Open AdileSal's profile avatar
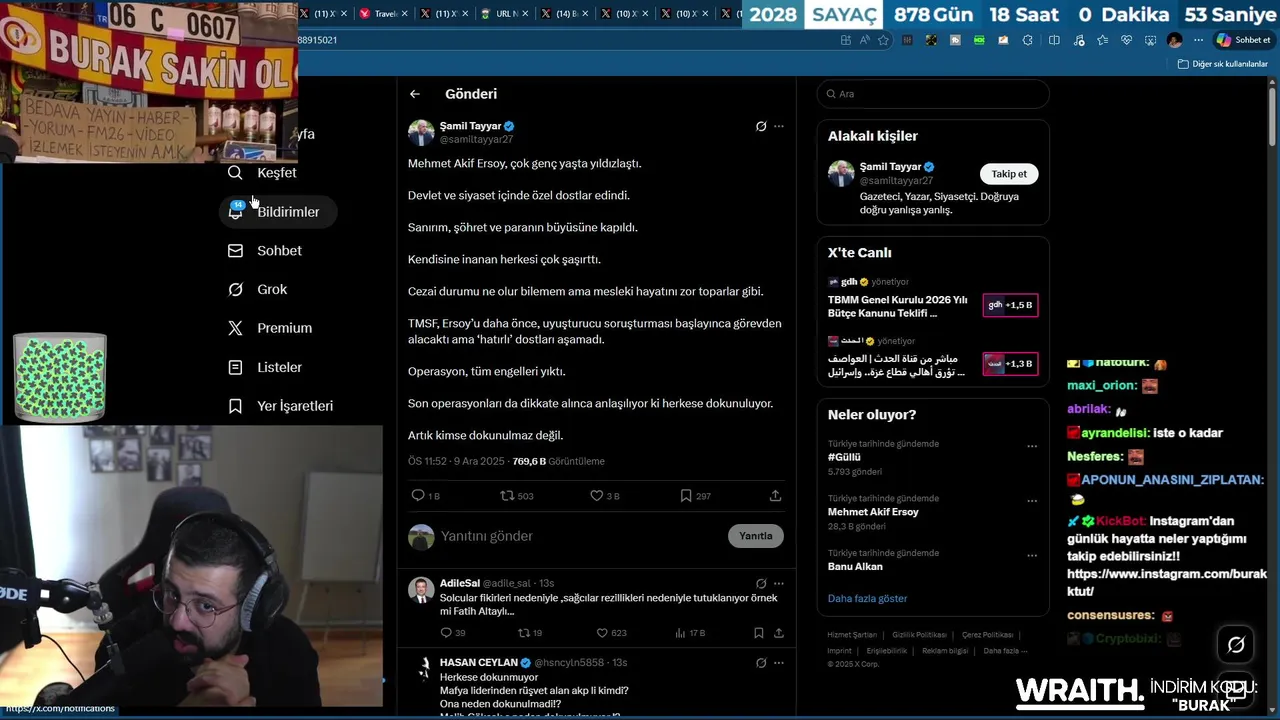 tap(421, 590)
